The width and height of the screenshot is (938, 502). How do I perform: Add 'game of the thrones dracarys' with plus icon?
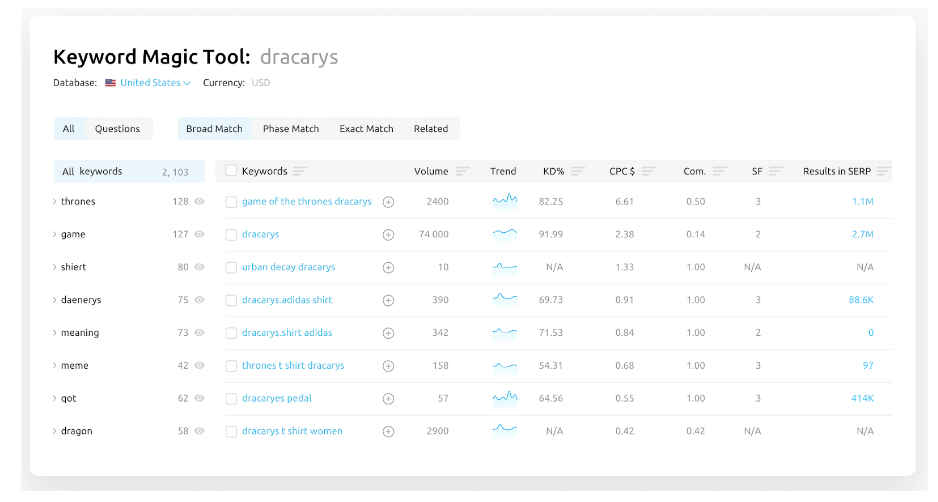tap(388, 202)
